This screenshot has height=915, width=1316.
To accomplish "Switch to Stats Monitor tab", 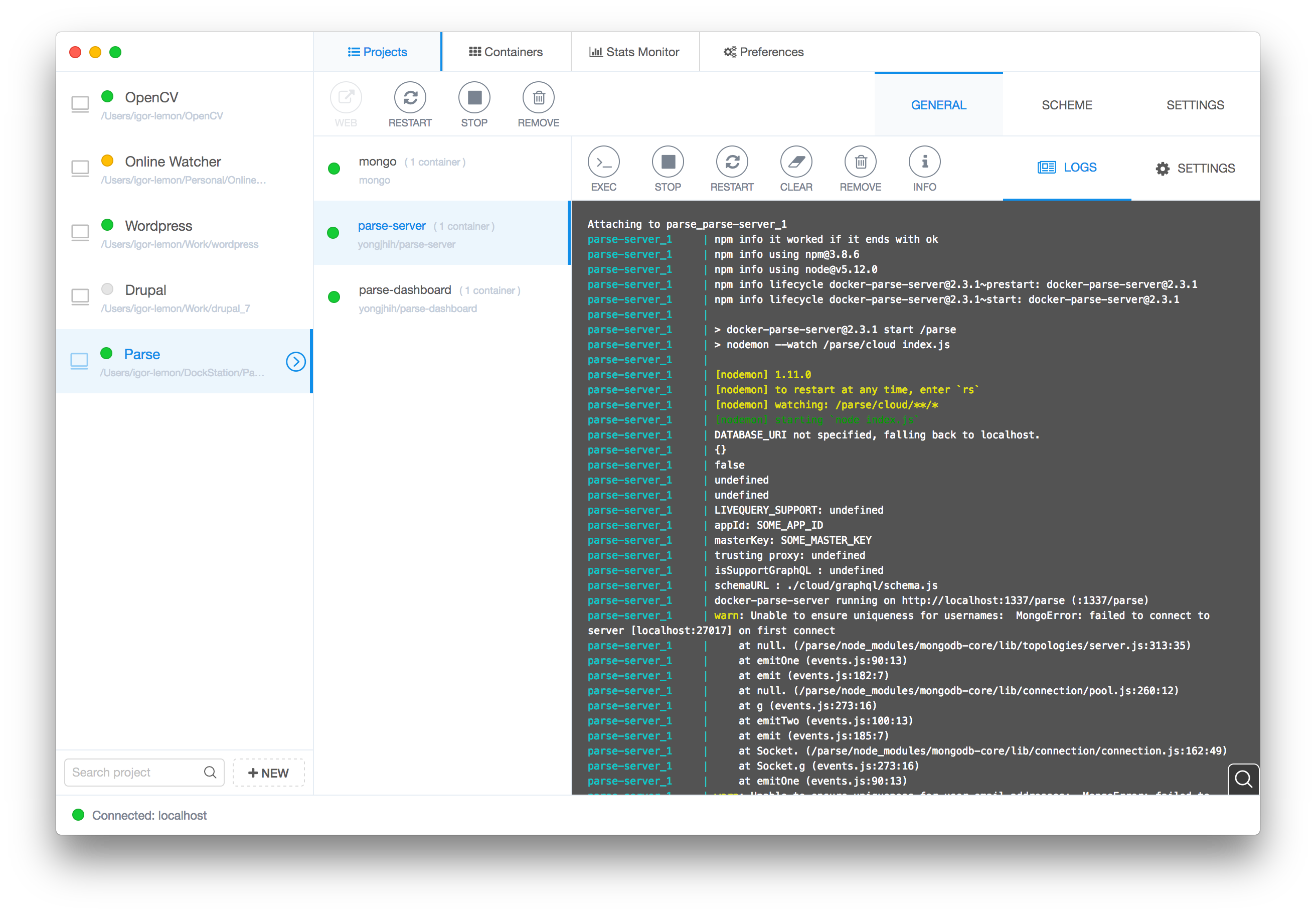I will (634, 52).
